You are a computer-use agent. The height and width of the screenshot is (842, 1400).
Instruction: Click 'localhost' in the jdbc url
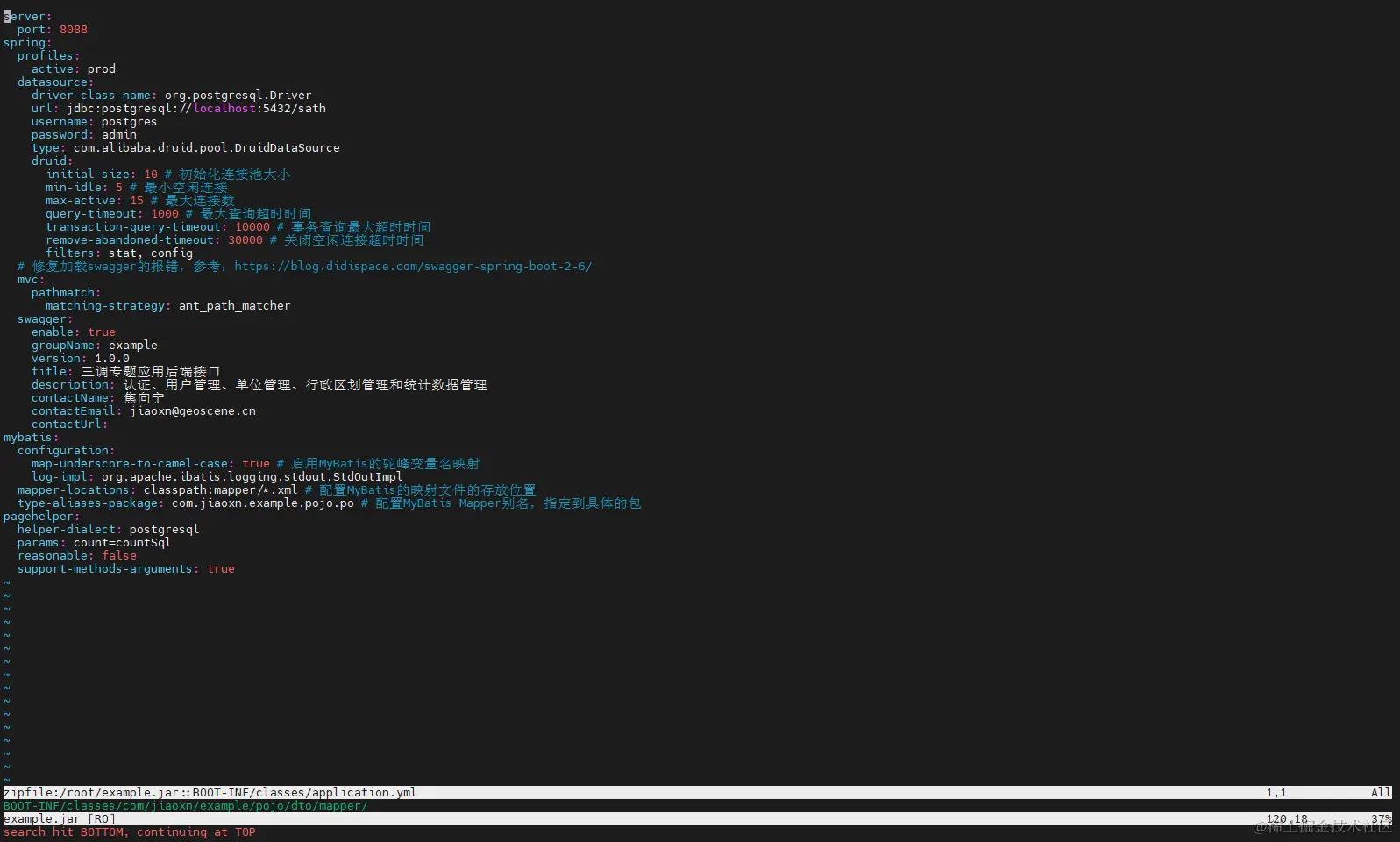tap(224, 109)
